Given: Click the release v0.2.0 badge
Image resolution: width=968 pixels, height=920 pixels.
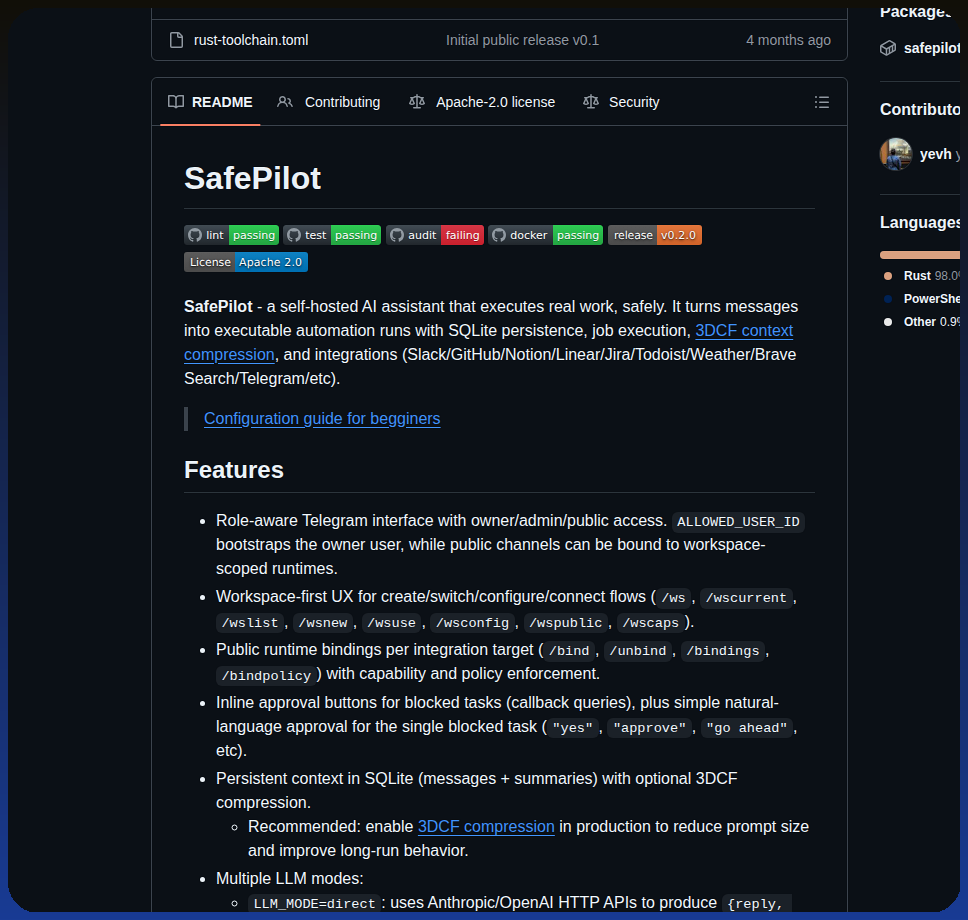Looking at the screenshot, I should click(x=655, y=235).
